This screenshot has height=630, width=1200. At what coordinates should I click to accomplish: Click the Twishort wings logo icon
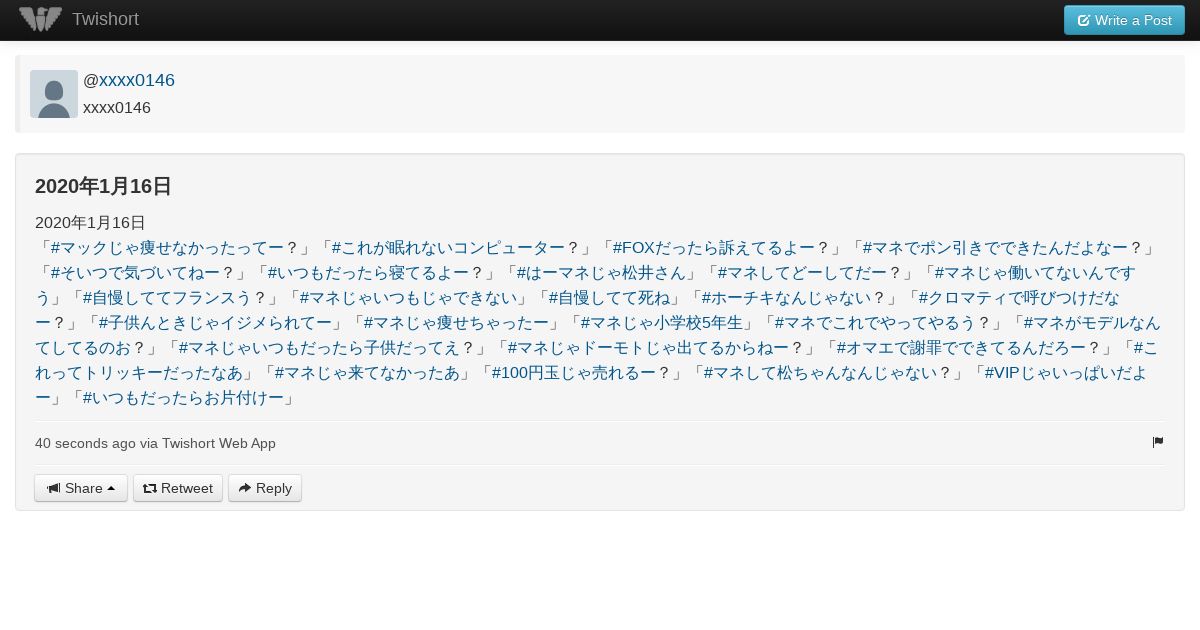tap(40, 19)
